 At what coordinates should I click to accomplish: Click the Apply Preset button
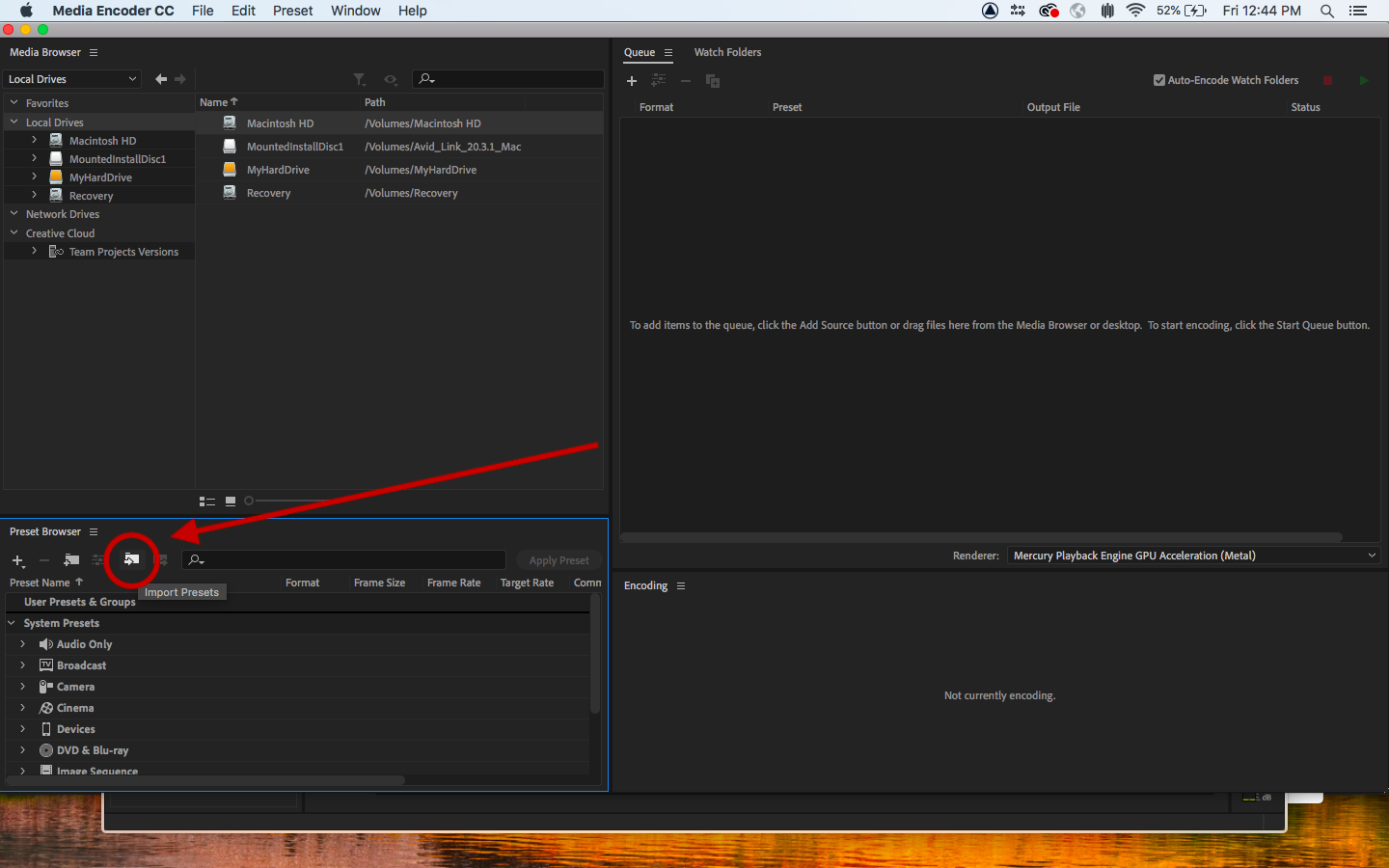click(x=558, y=560)
